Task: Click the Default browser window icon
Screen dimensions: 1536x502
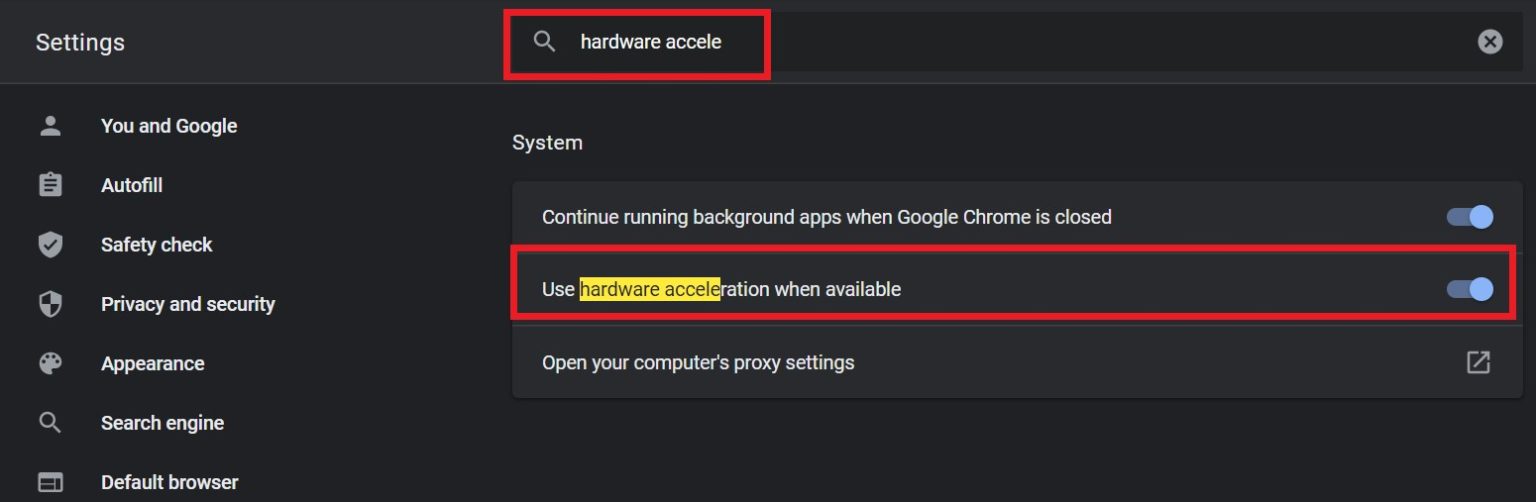Action: pyautogui.click(x=50, y=482)
